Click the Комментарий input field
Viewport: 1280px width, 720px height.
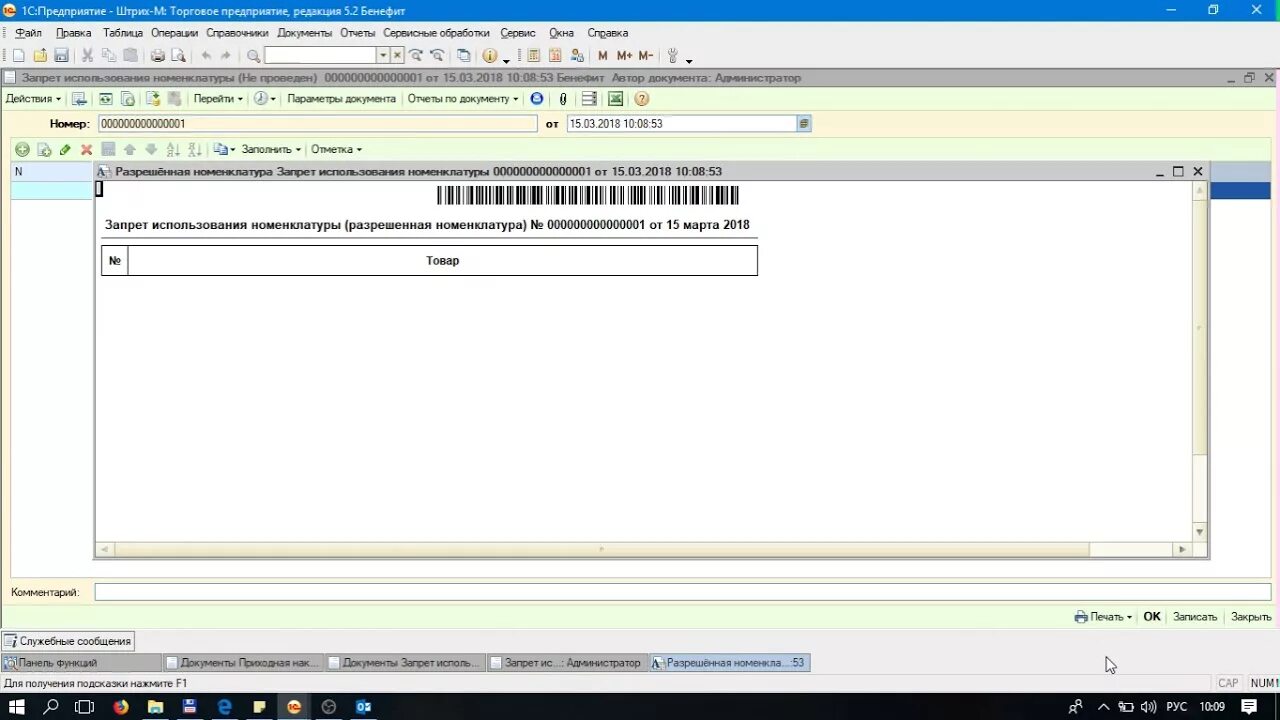(683, 592)
